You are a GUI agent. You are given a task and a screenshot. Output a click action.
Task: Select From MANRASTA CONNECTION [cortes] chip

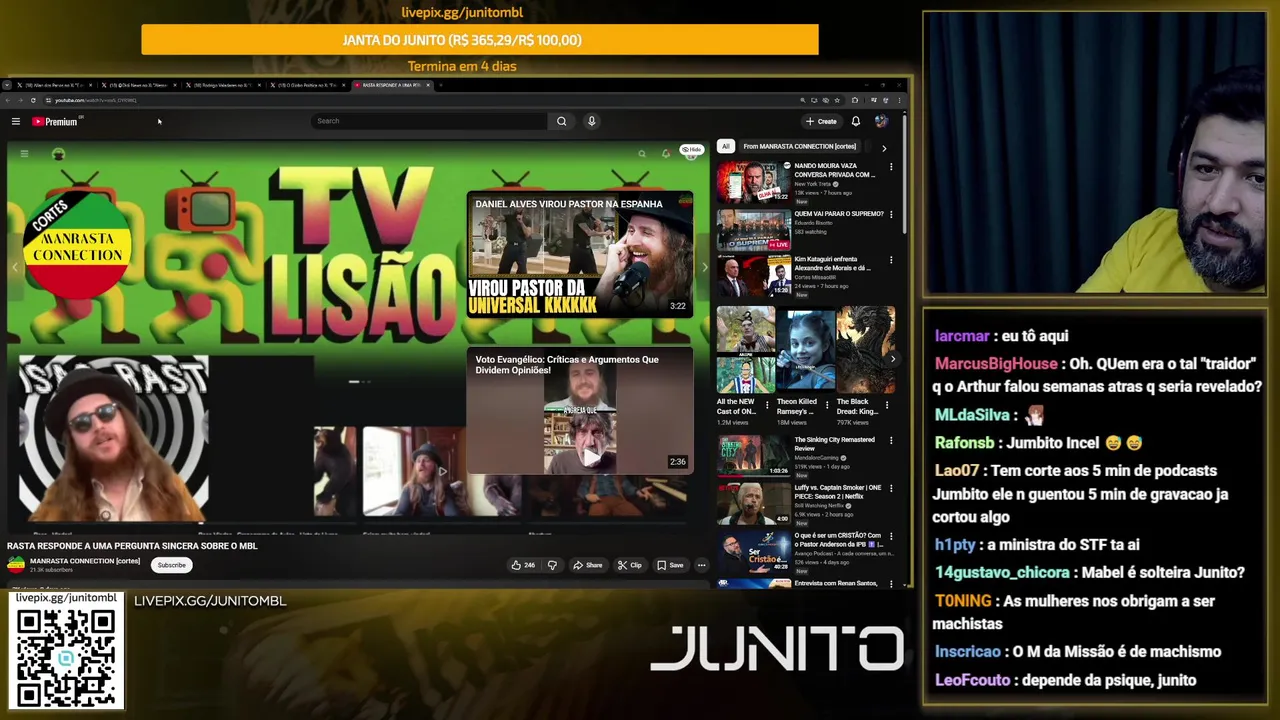799,146
